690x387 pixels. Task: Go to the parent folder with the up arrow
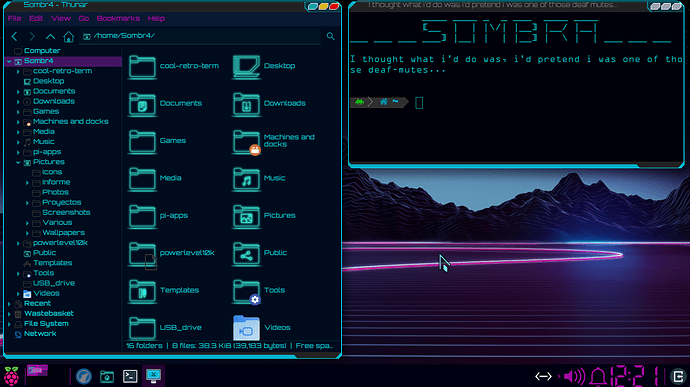point(50,37)
